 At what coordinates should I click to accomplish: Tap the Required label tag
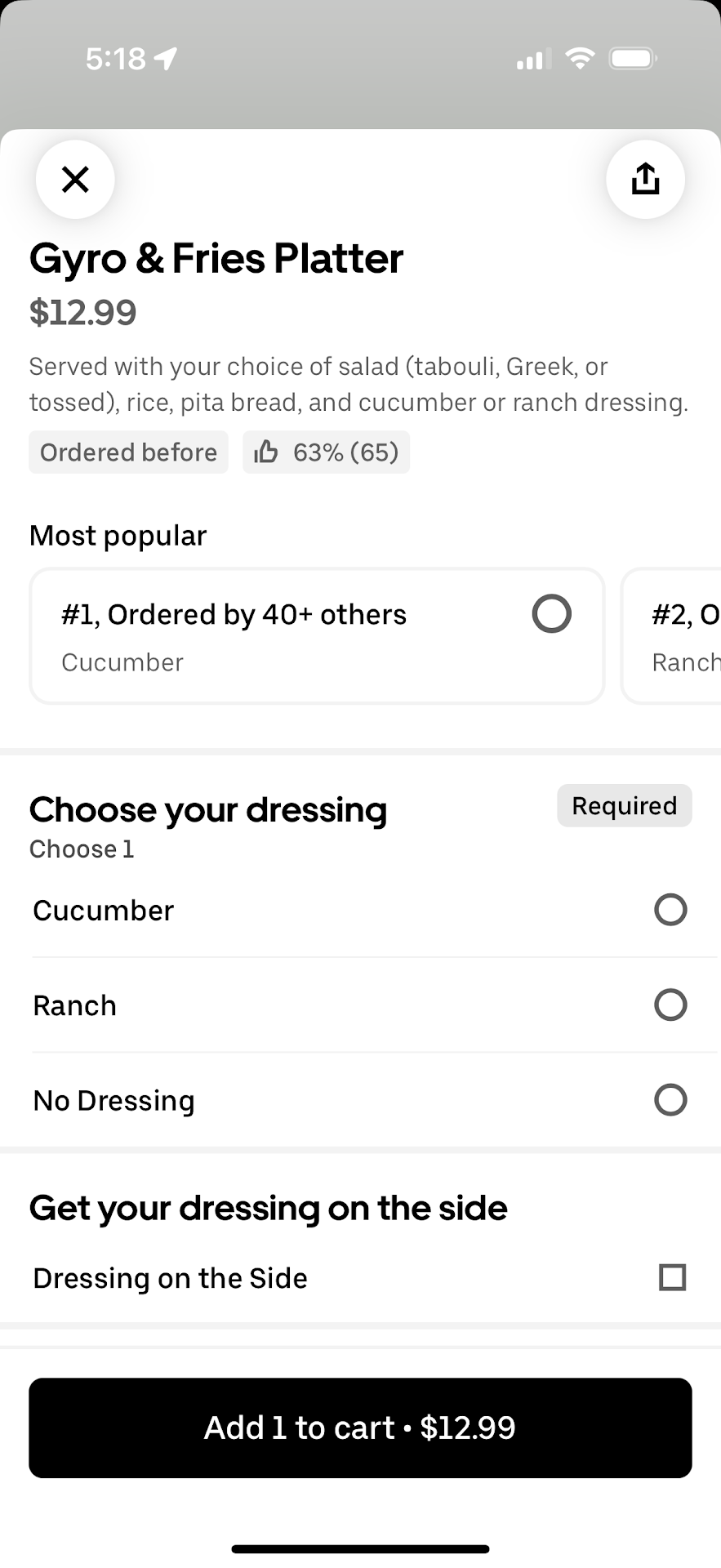coord(624,806)
